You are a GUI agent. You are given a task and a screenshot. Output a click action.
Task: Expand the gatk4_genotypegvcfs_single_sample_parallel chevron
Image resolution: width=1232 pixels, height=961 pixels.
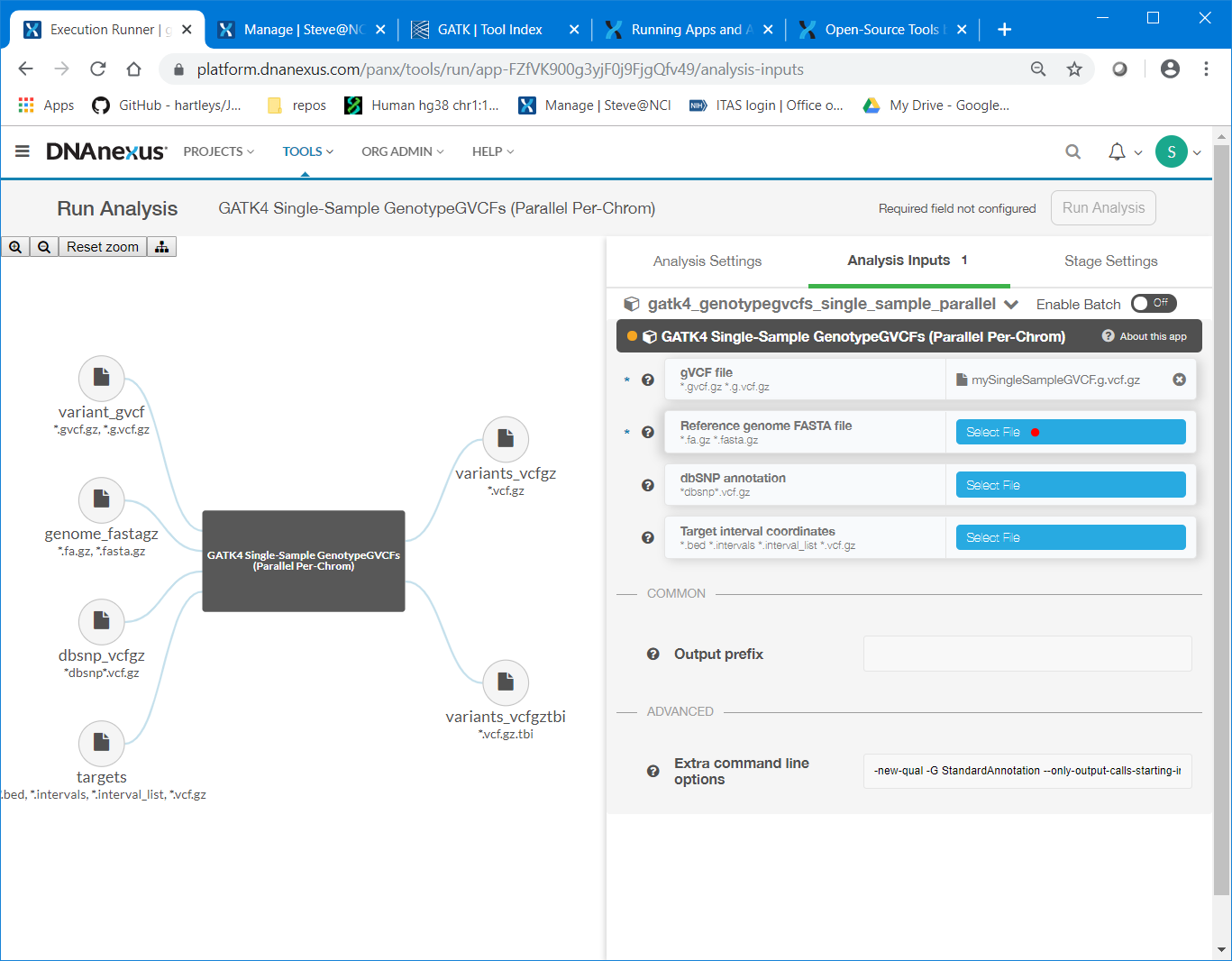coord(1011,305)
